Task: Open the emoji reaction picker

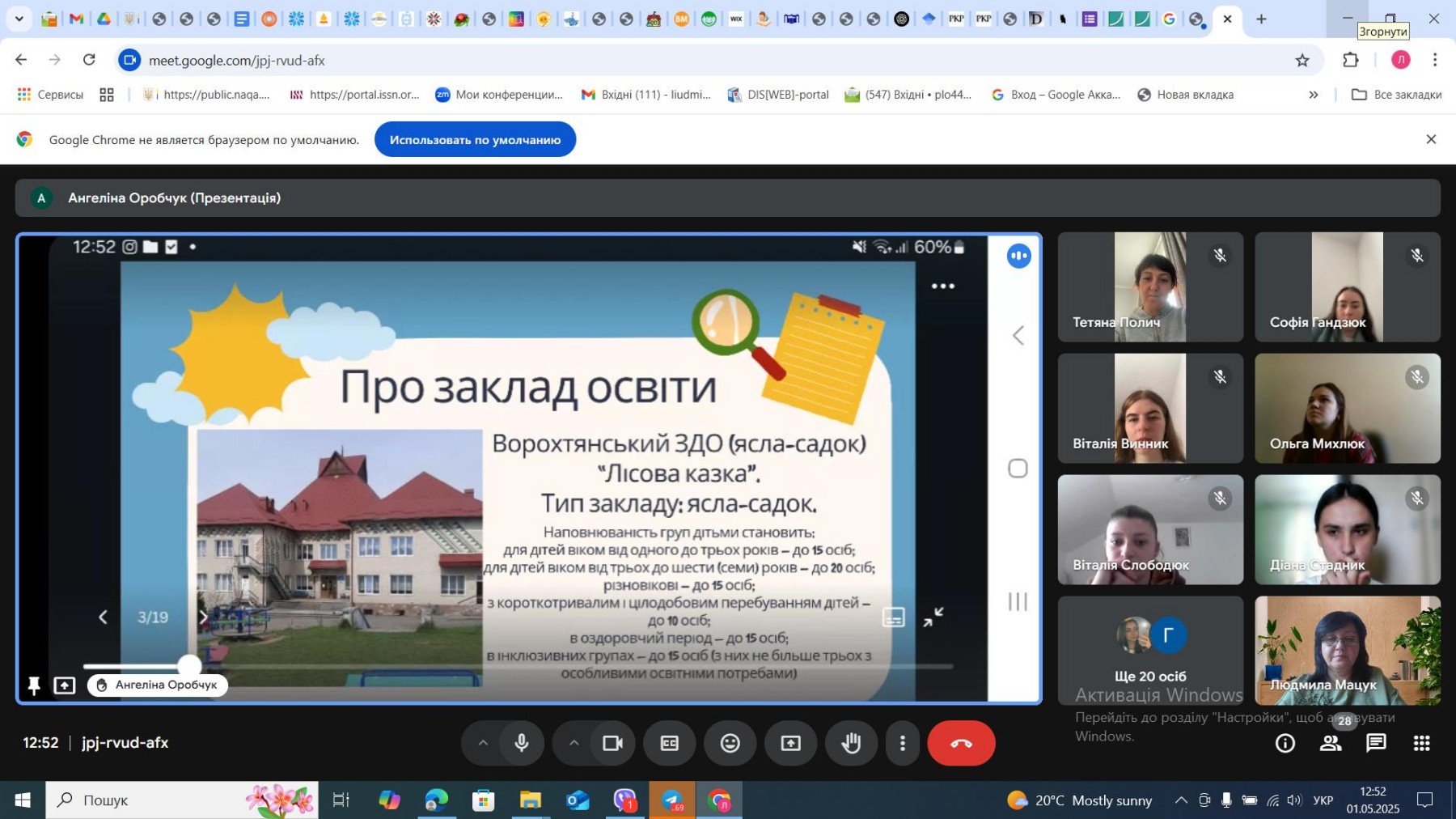Action: [730, 743]
